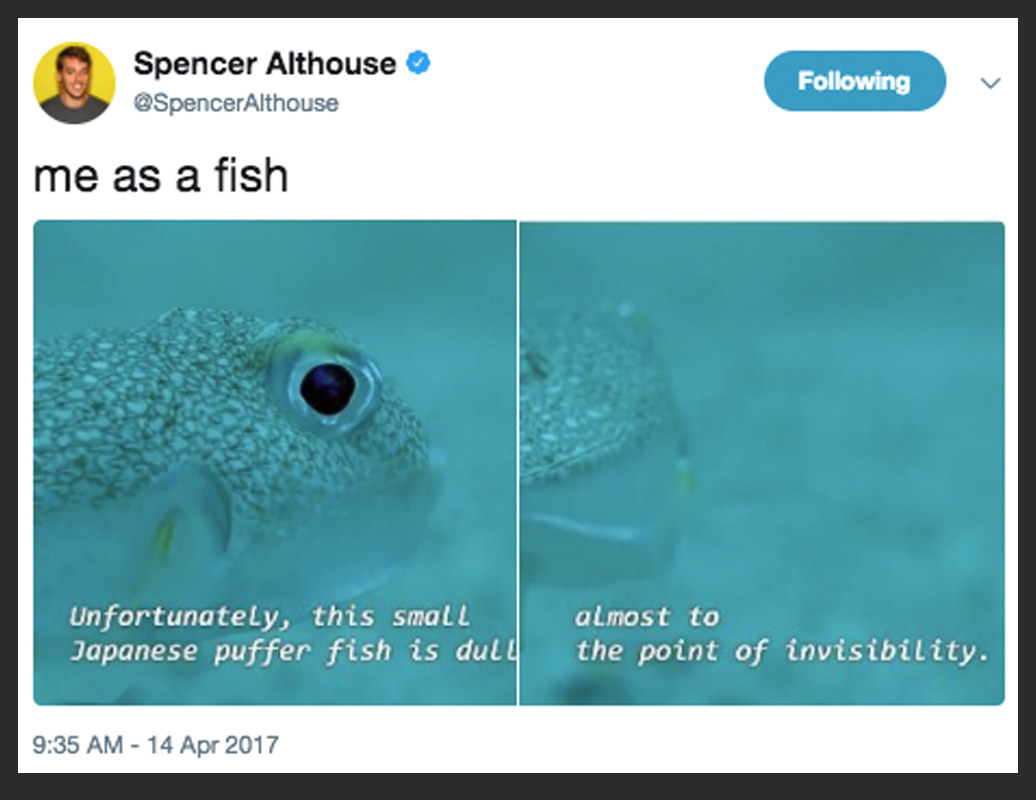This screenshot has width=1036, height=800.
Task: Open the Spencer Althouse display name link
Action: pos(265,64)
